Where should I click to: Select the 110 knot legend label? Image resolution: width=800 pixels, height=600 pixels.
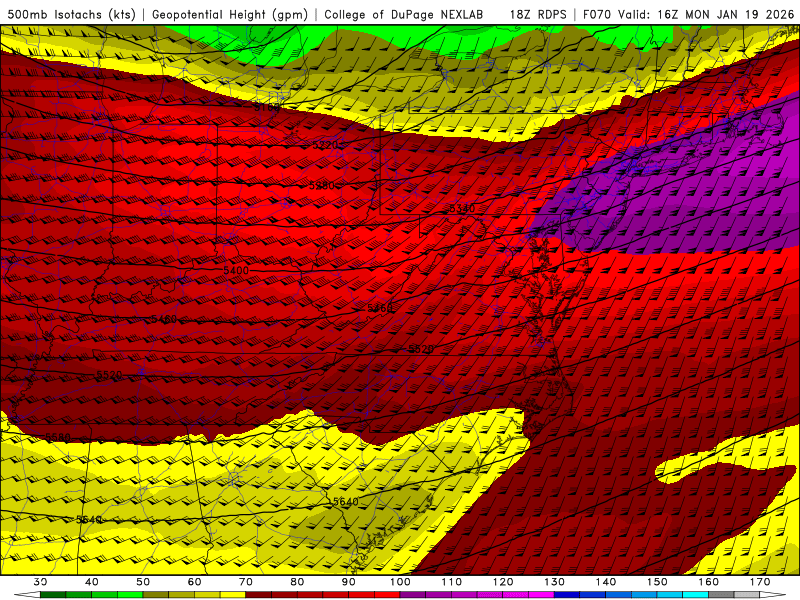[452, 582]
